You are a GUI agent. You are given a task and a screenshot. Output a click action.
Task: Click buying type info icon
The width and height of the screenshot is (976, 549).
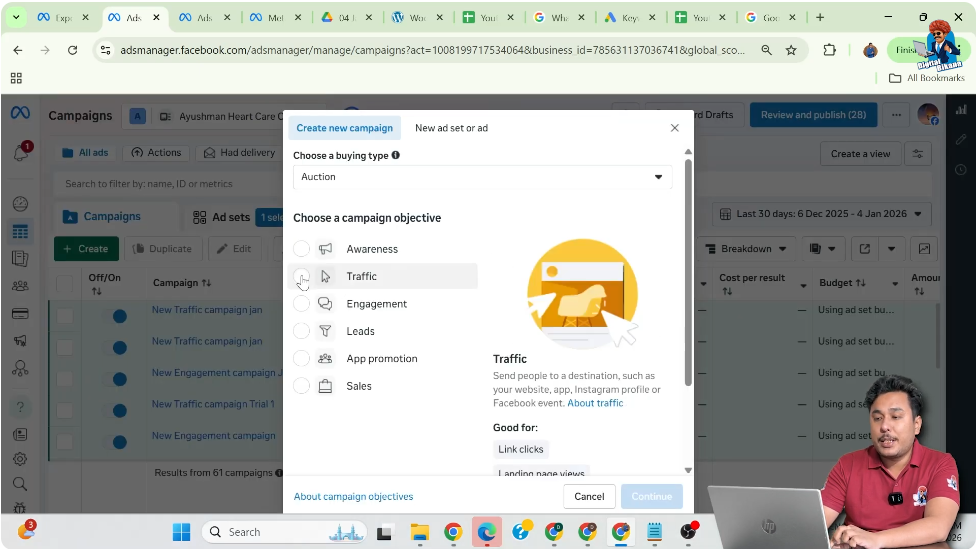coord(395,155)
